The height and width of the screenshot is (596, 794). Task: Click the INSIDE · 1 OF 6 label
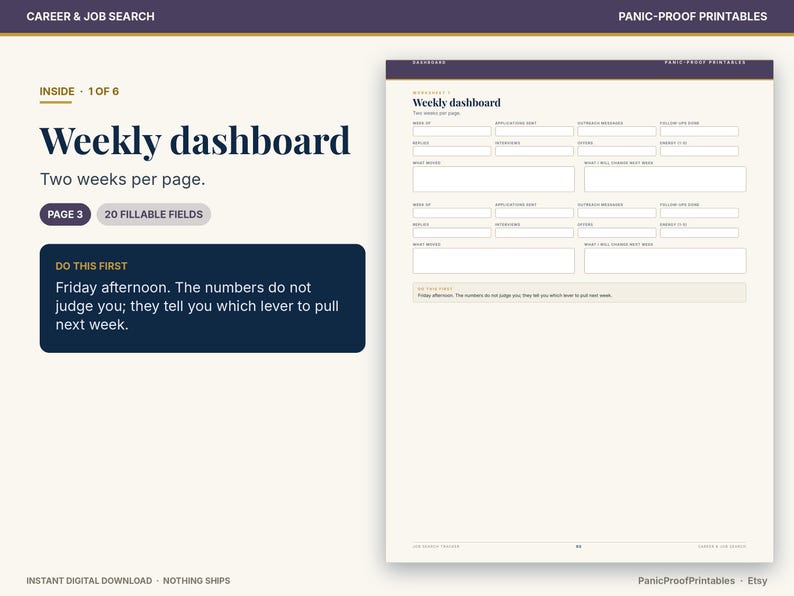(x=79, y=91)
